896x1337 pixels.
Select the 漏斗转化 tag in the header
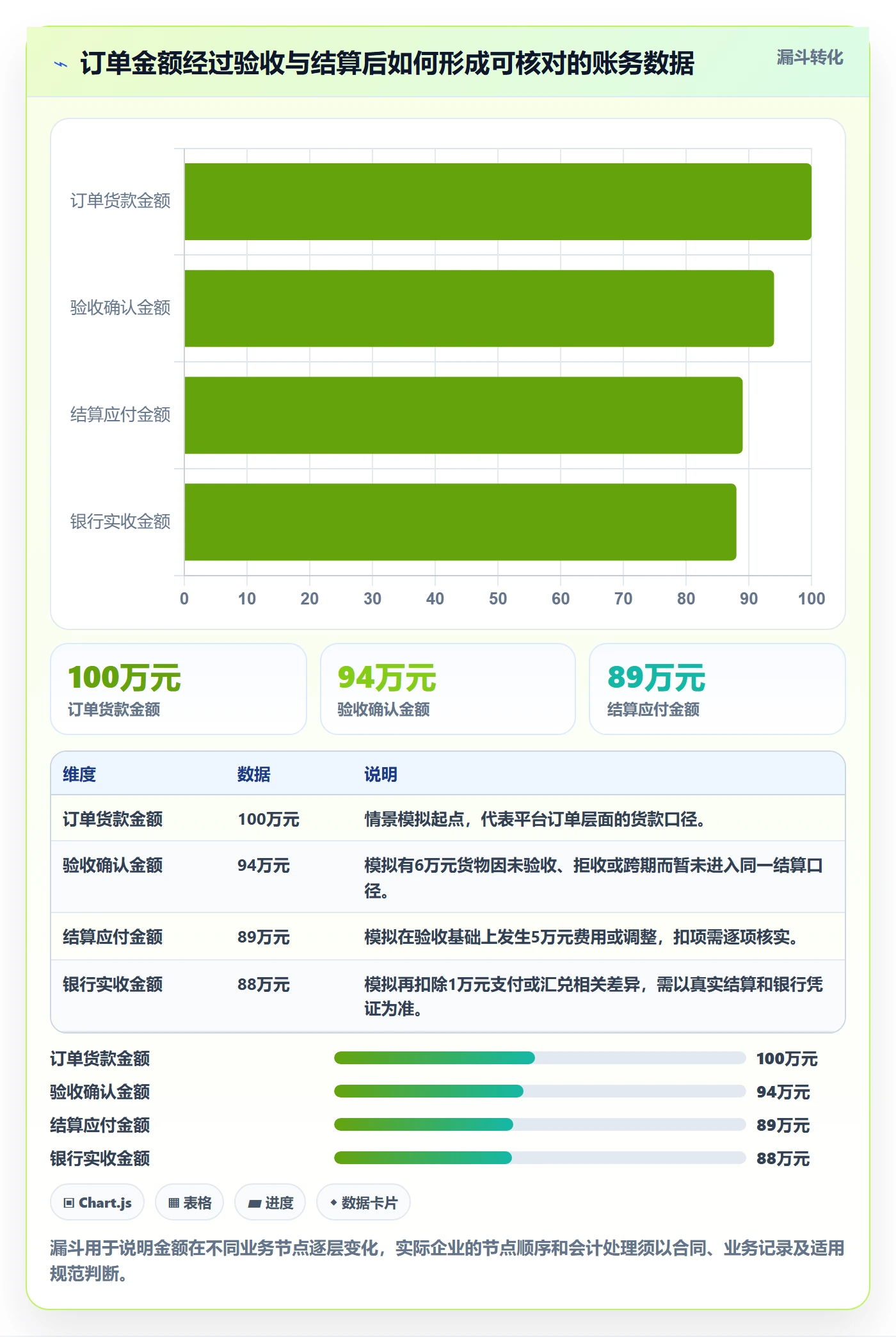click(x=810, y=58)
